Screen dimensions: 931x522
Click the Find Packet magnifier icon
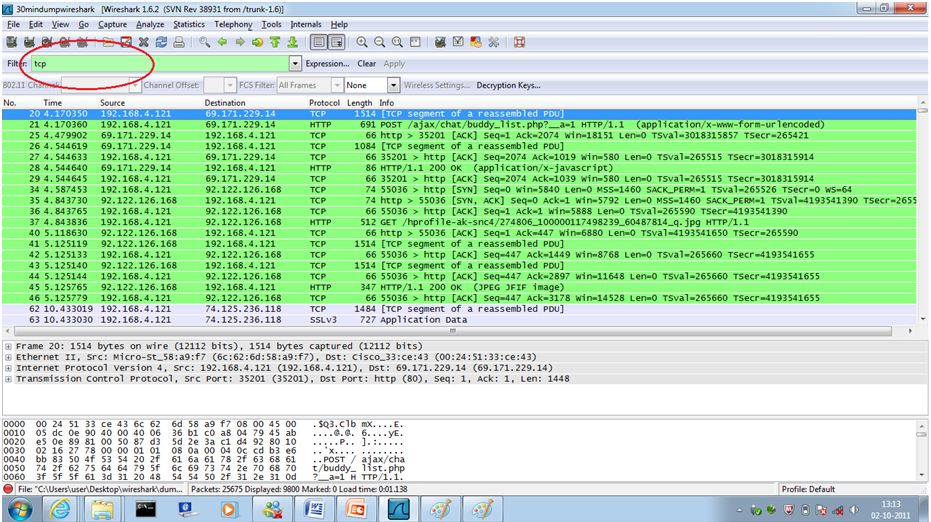click(204, 43)
